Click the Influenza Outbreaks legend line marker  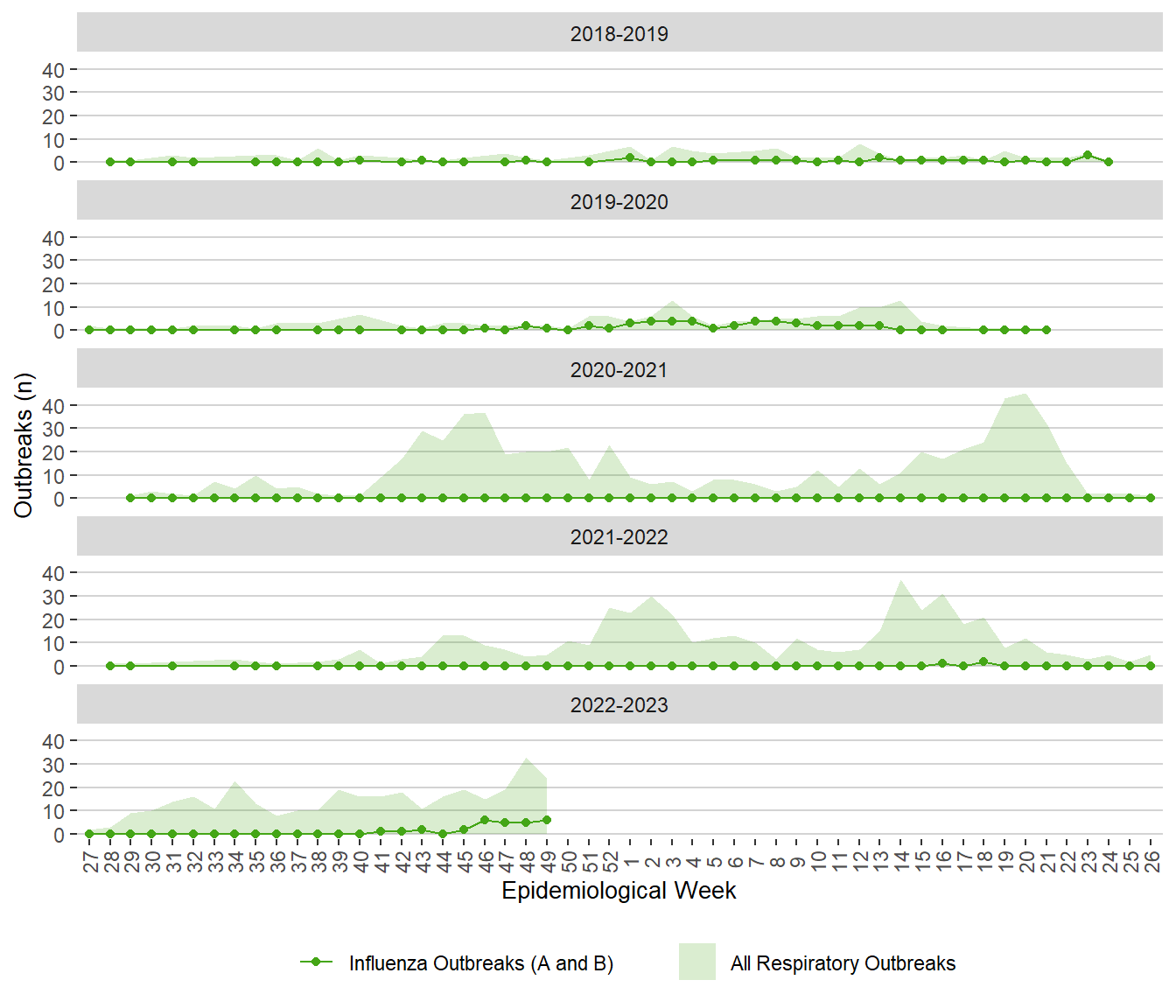point(316,962)
